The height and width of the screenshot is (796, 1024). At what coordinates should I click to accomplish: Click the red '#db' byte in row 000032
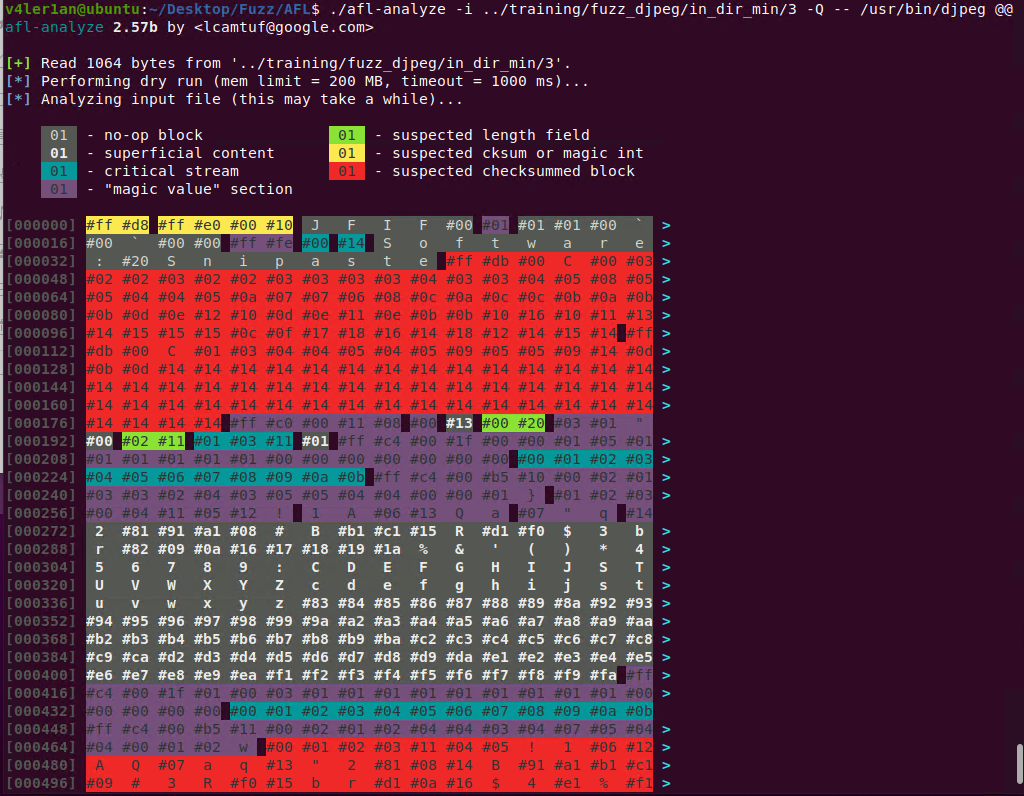[x=495, y=261]
